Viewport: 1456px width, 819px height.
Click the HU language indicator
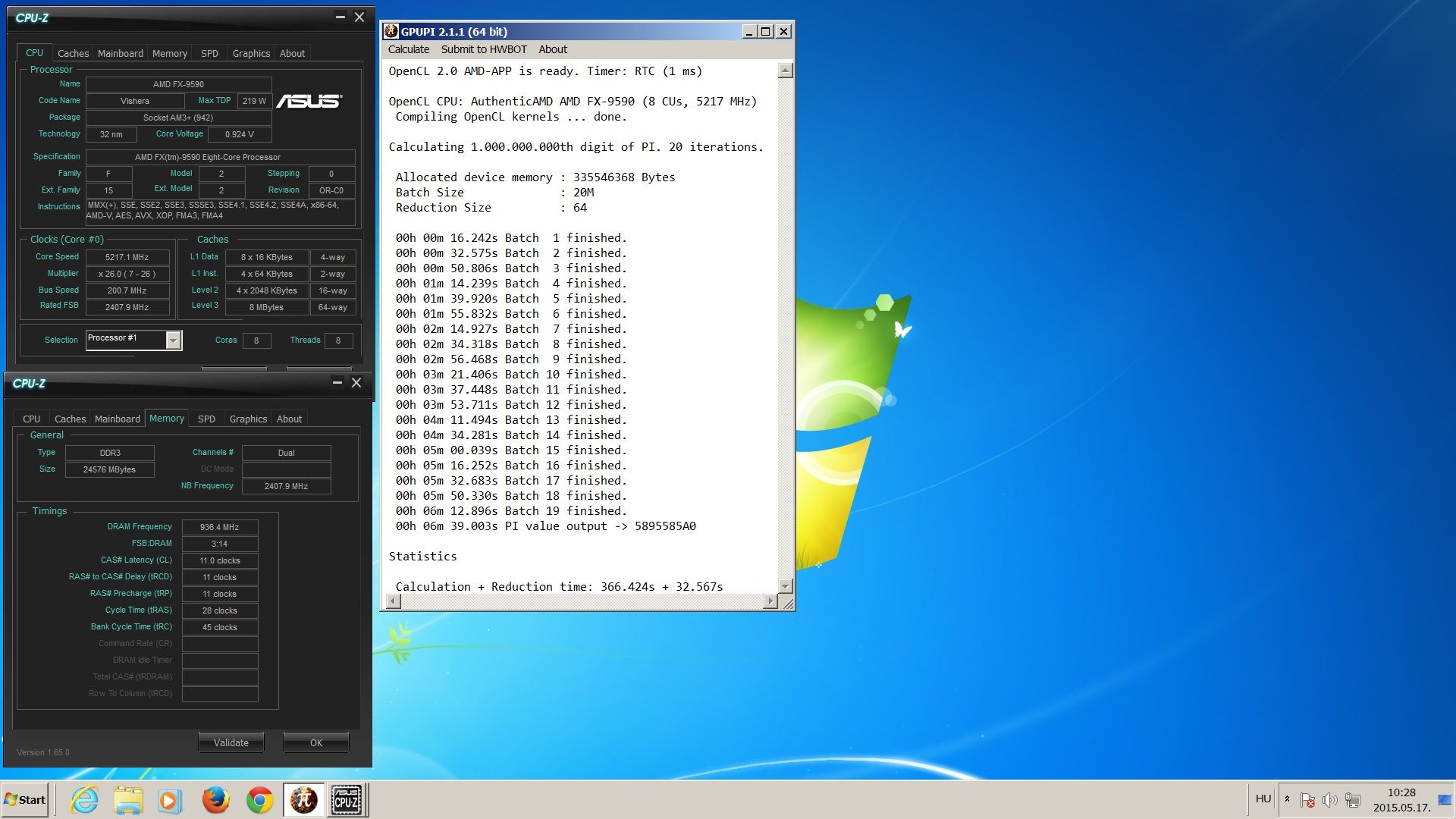[1263, 799]
